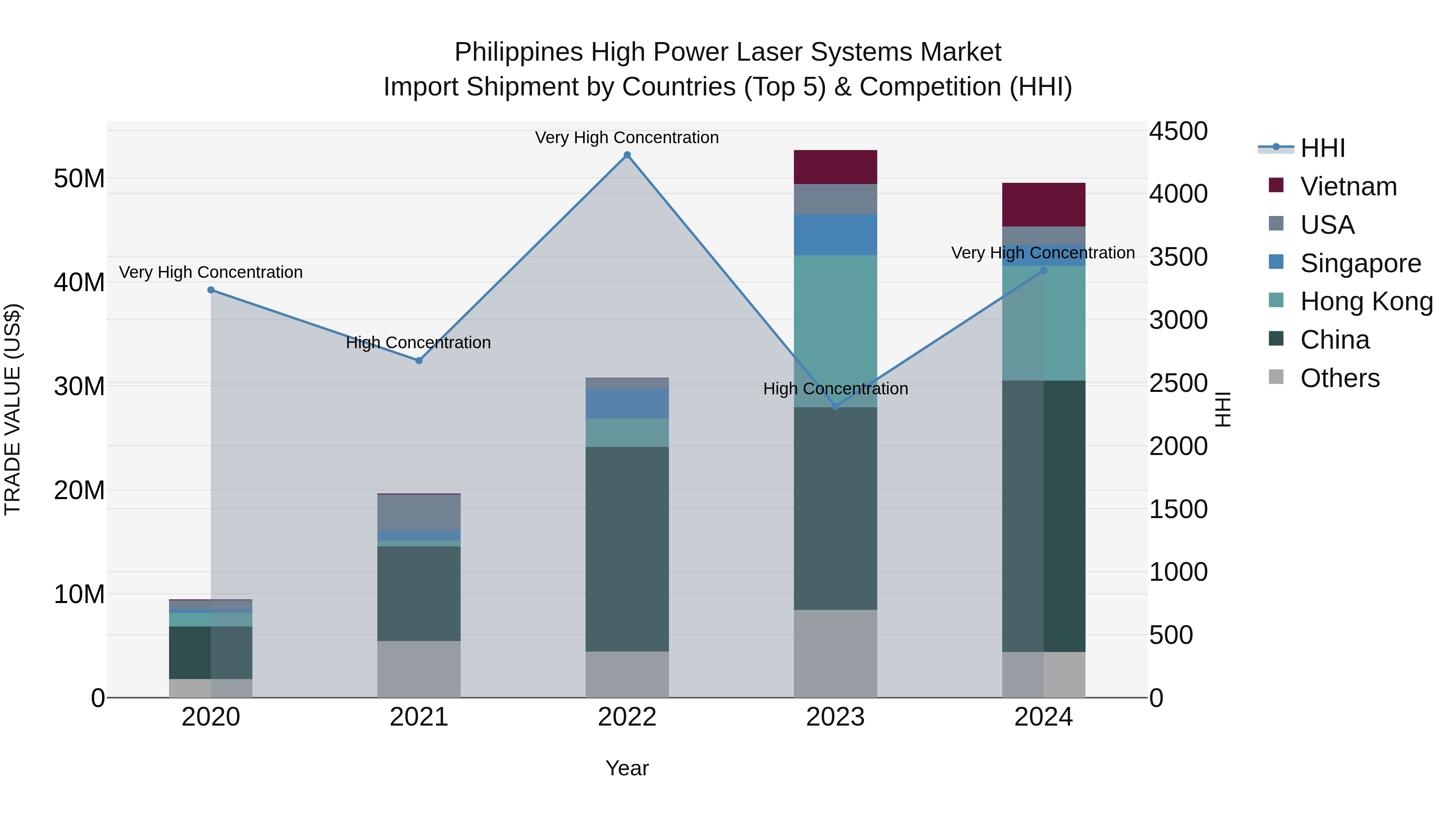1456x819 pixels.
Task: Toggle the USA legend entry
Action: (x=1311, y=225)
